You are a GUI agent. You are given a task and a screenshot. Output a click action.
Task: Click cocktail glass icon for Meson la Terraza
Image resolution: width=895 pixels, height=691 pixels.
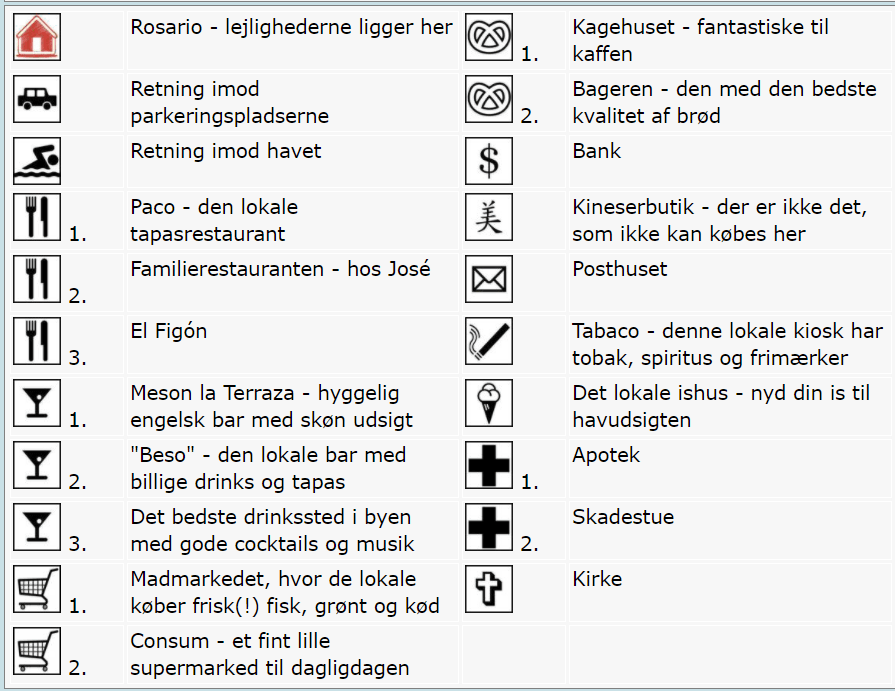pos(37,403)
